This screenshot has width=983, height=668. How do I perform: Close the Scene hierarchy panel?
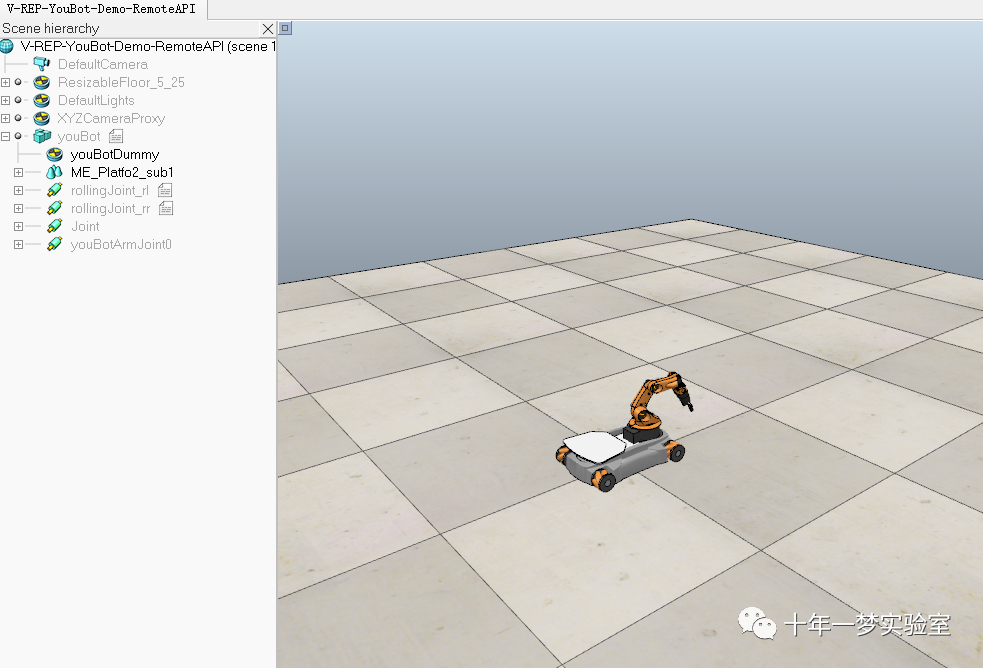coord(268,29)
